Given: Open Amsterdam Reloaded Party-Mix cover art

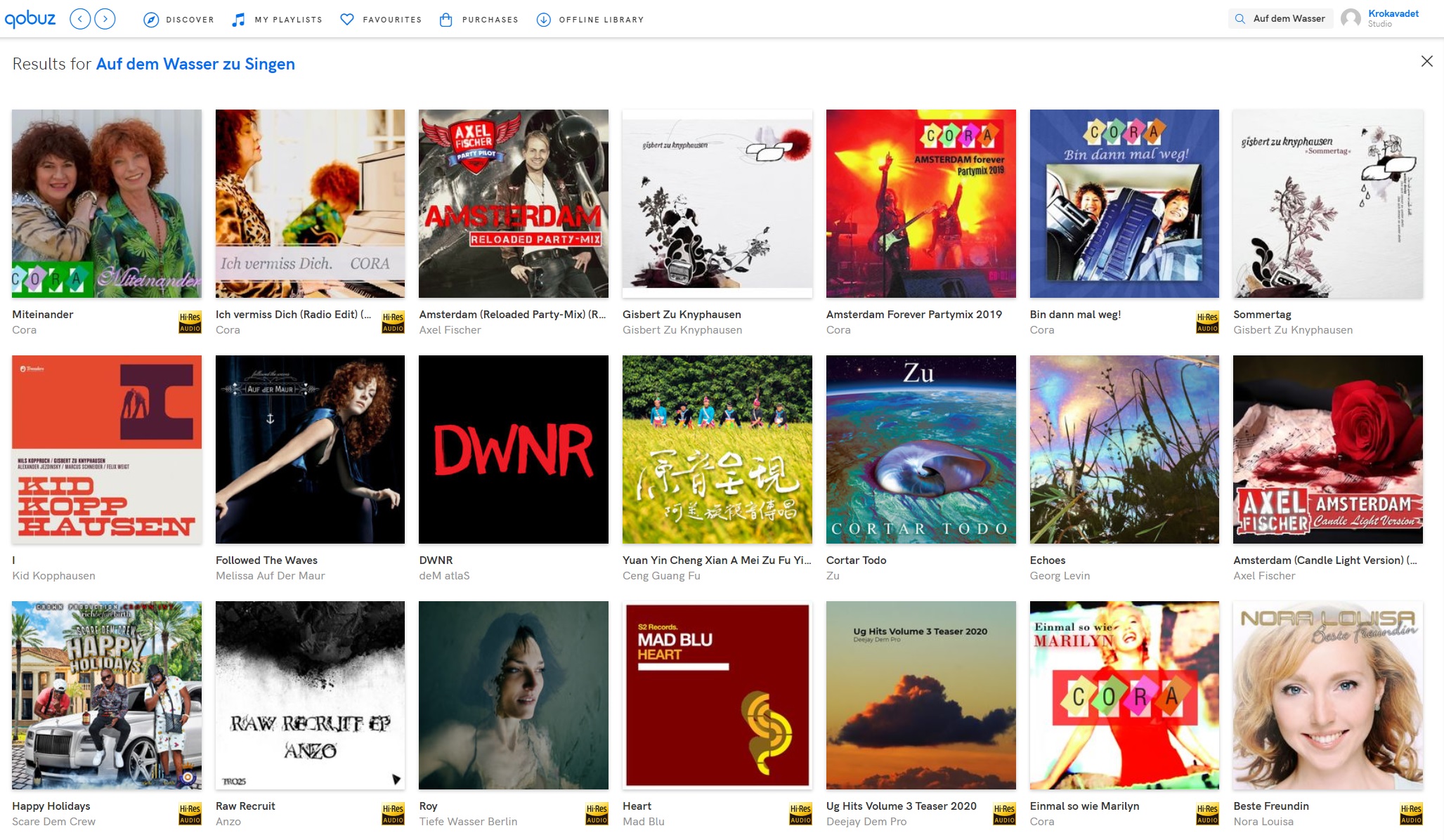Looking at the screenshot, I should [x=514, y=204].
